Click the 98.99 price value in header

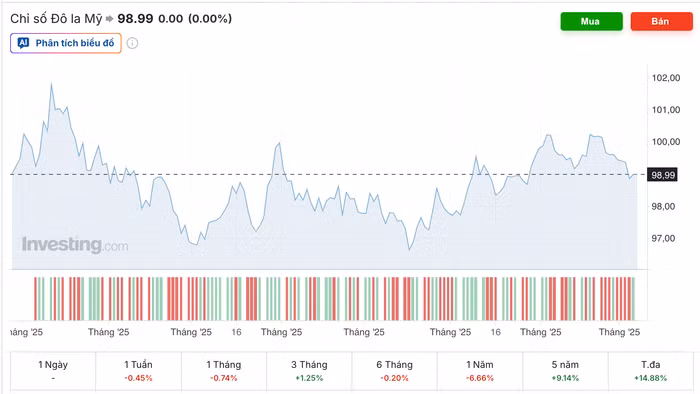point(135,19)
